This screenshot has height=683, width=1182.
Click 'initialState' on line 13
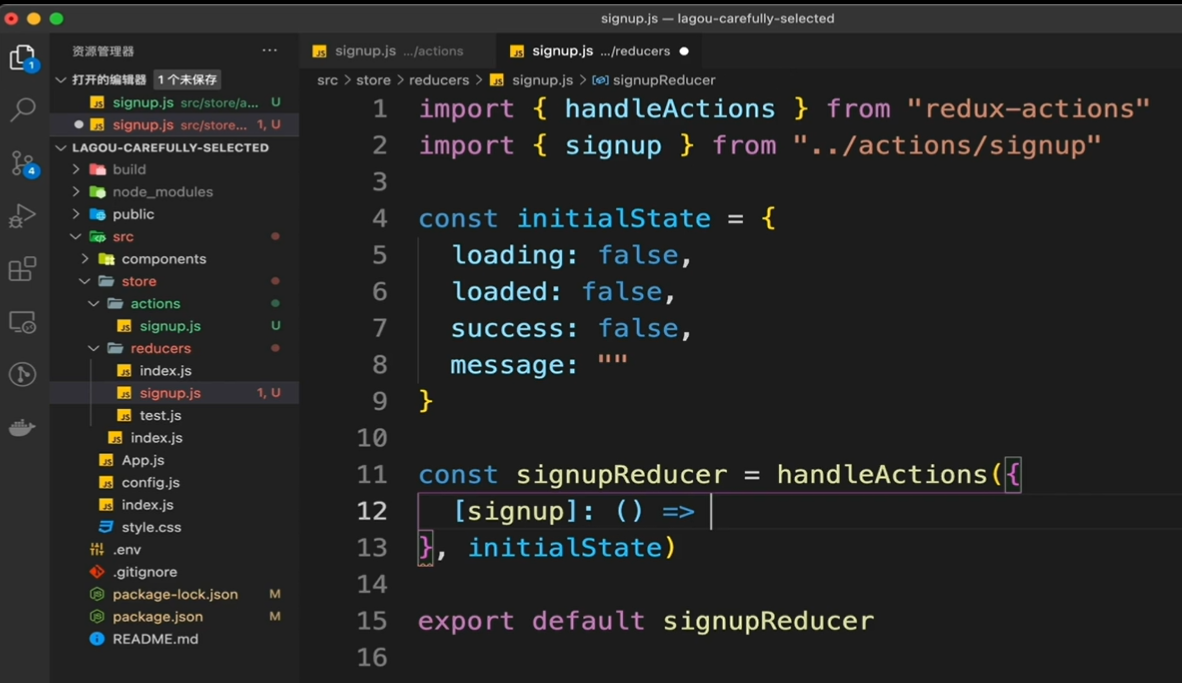pos(564,548)
